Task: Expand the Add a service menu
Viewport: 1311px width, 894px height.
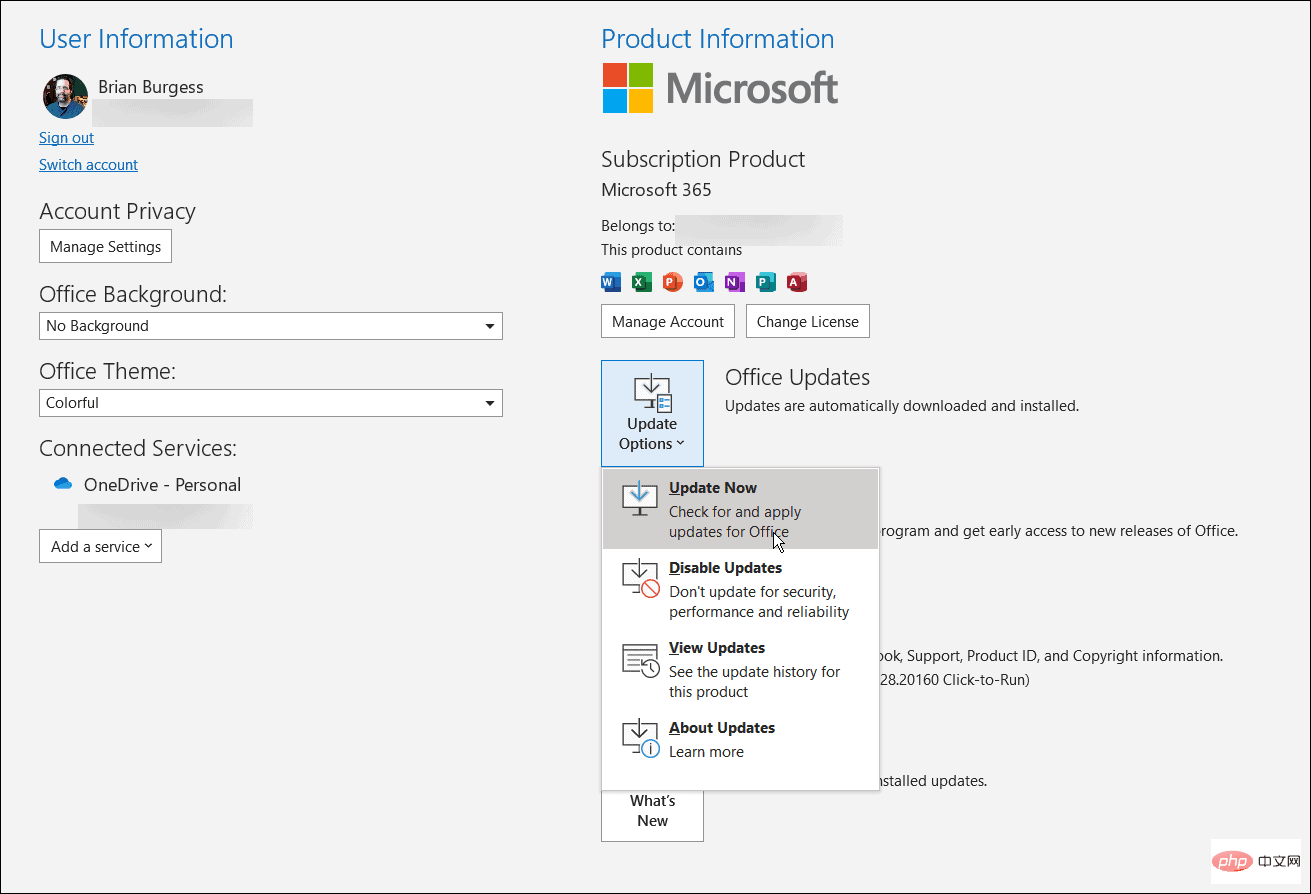Action: (100, 546)
